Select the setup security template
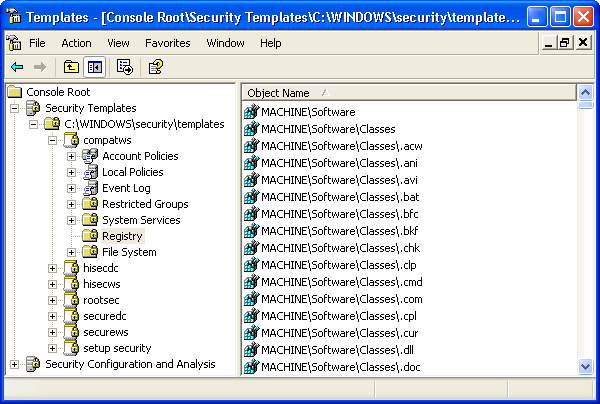The width and height of the screenshot is (600, 404). click(117, 348)
